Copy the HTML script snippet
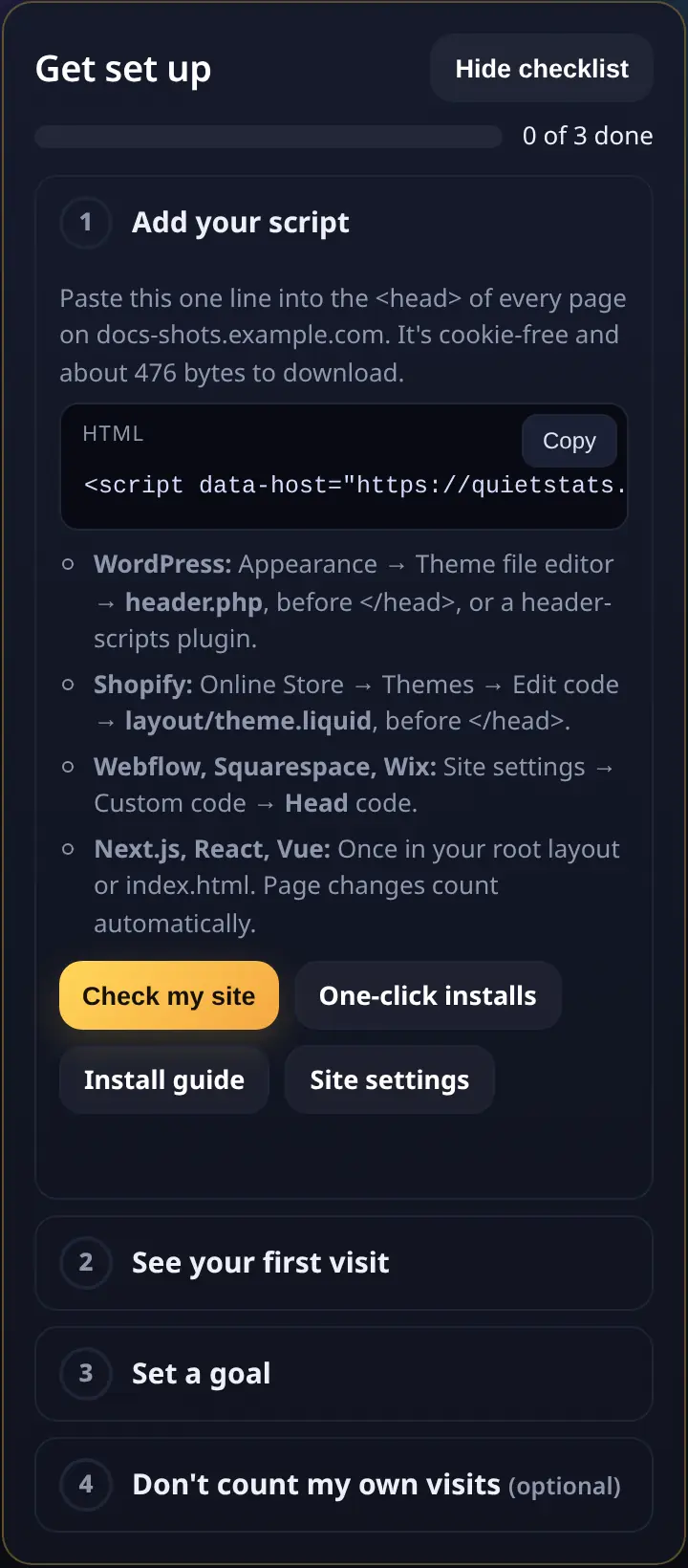The width and height of the screenshot is (688, 1568). tap(570, 441)
